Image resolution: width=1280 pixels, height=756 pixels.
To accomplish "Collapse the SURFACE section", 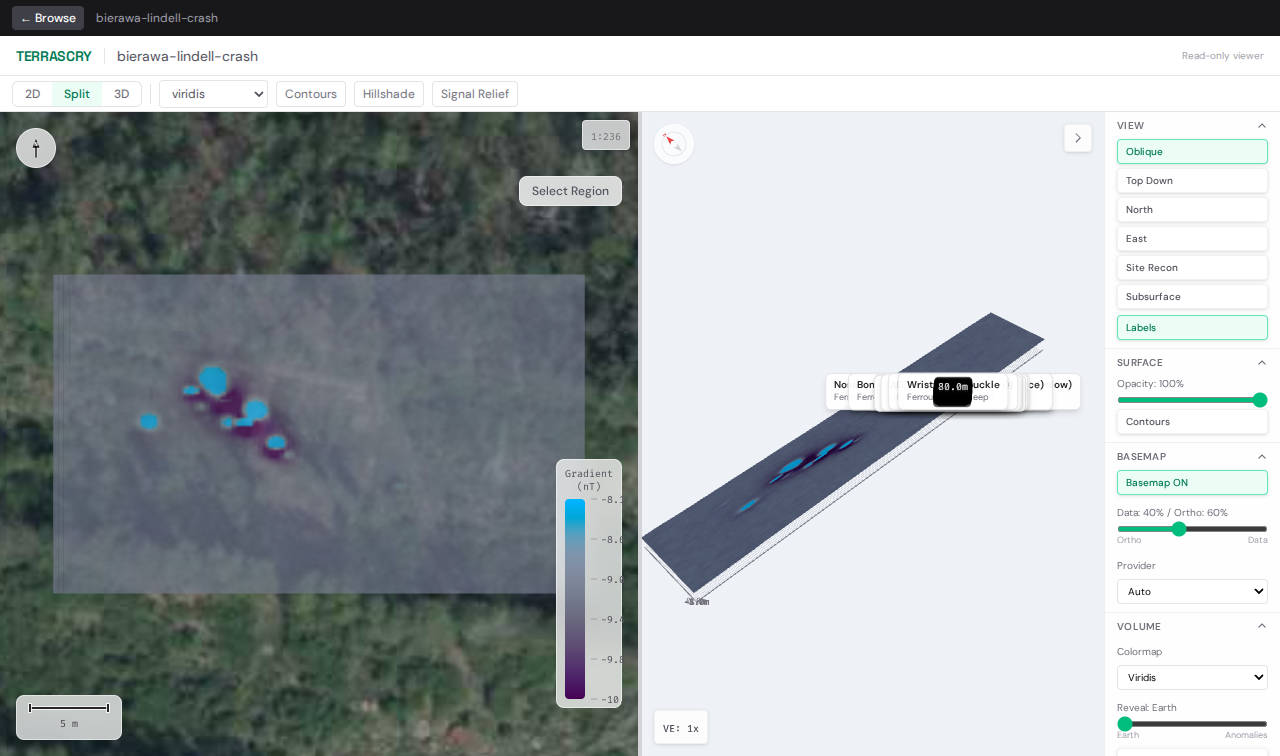I will click(x=1262, y=362).
